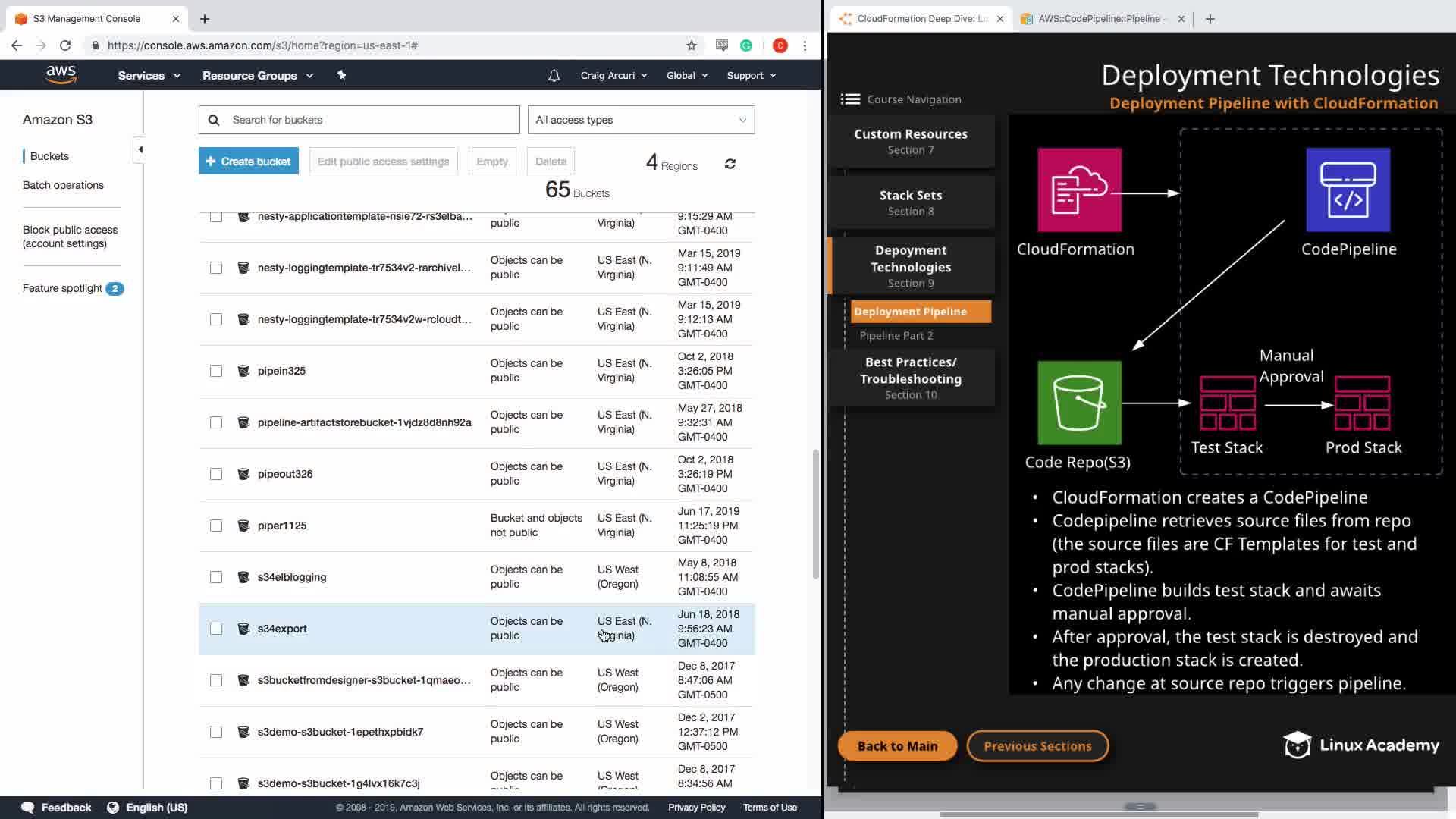Open the notifications bell icon

click(x=554, y=76)
